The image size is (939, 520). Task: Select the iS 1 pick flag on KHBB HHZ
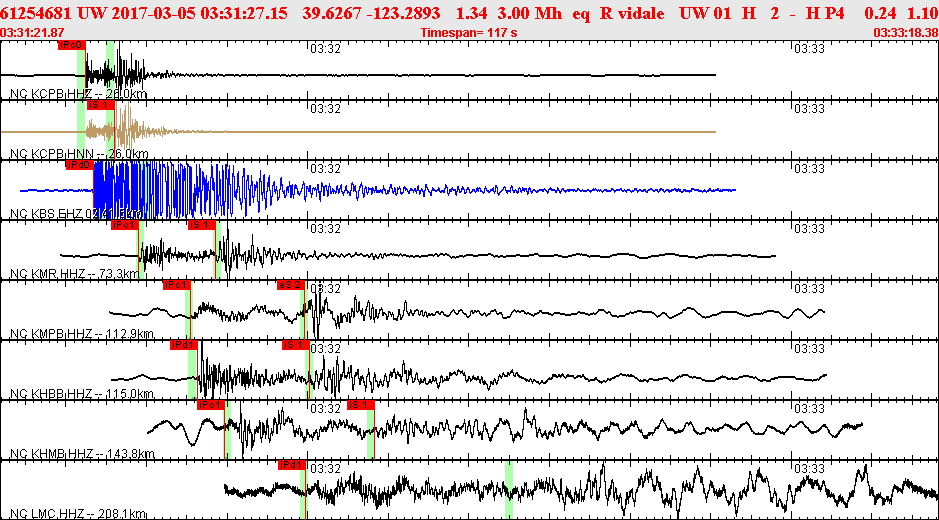point(296,344)
